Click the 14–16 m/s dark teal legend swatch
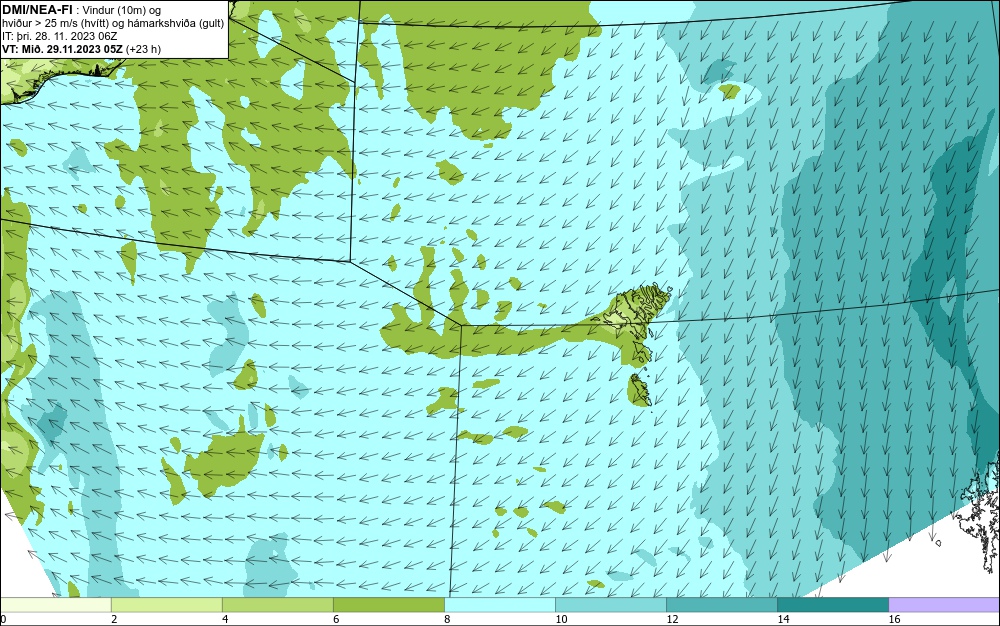This screenshot has height=626, width=1000. [832, 604]
